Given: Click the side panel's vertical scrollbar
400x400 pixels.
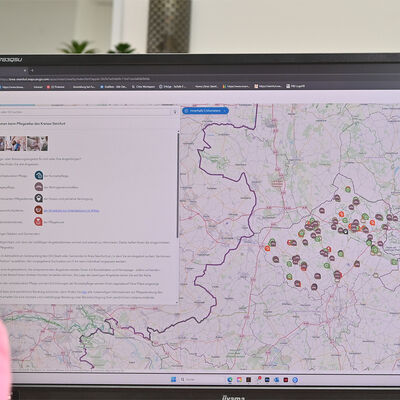Looking at the screenshot, I should pyautogui.click(x=178, y=184).
